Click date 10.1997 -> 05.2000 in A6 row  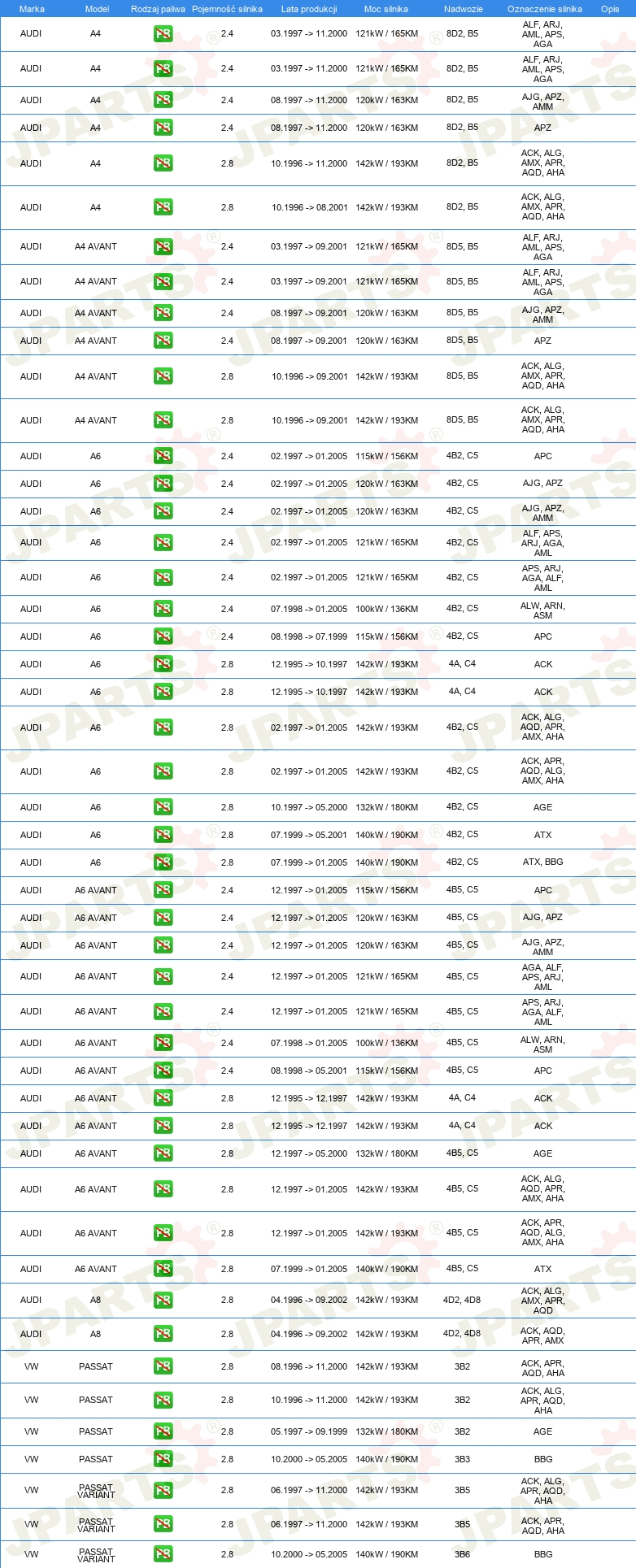tap(309, 807)
